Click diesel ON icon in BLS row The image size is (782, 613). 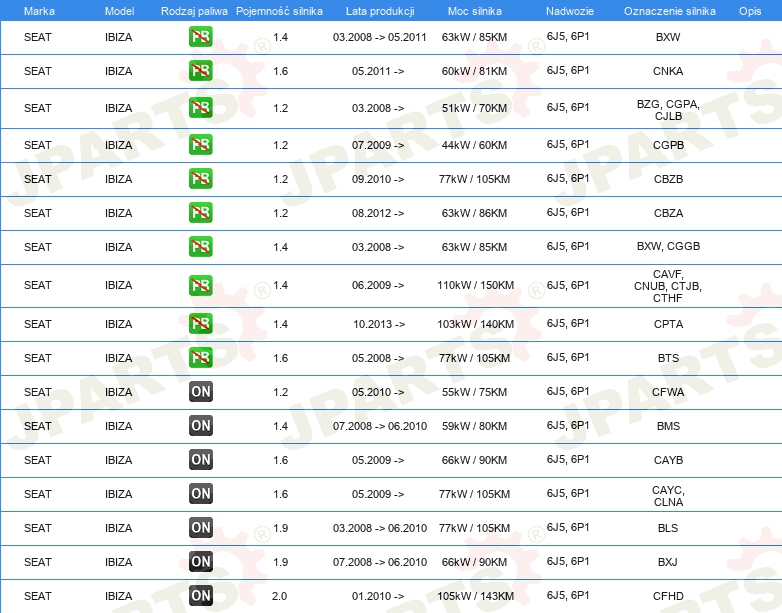(200, 527)
